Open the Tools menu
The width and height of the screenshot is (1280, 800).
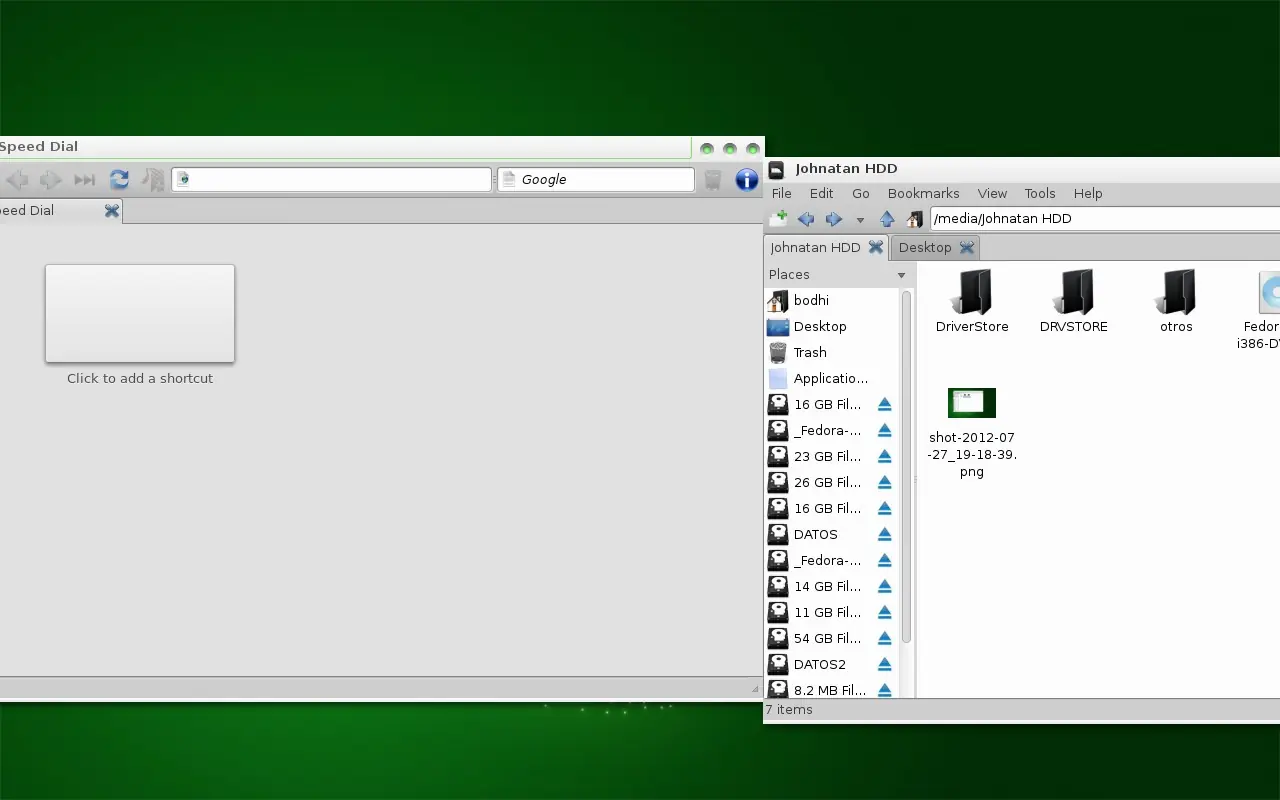point(1040,193)
